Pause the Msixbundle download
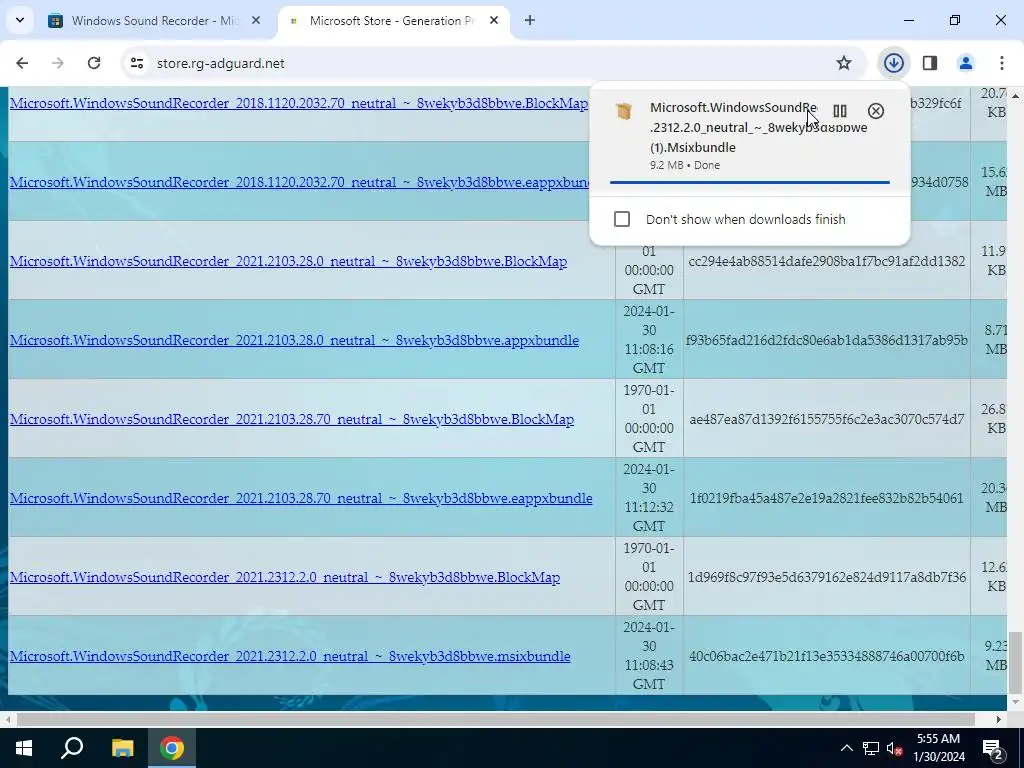 click(840, 111)
